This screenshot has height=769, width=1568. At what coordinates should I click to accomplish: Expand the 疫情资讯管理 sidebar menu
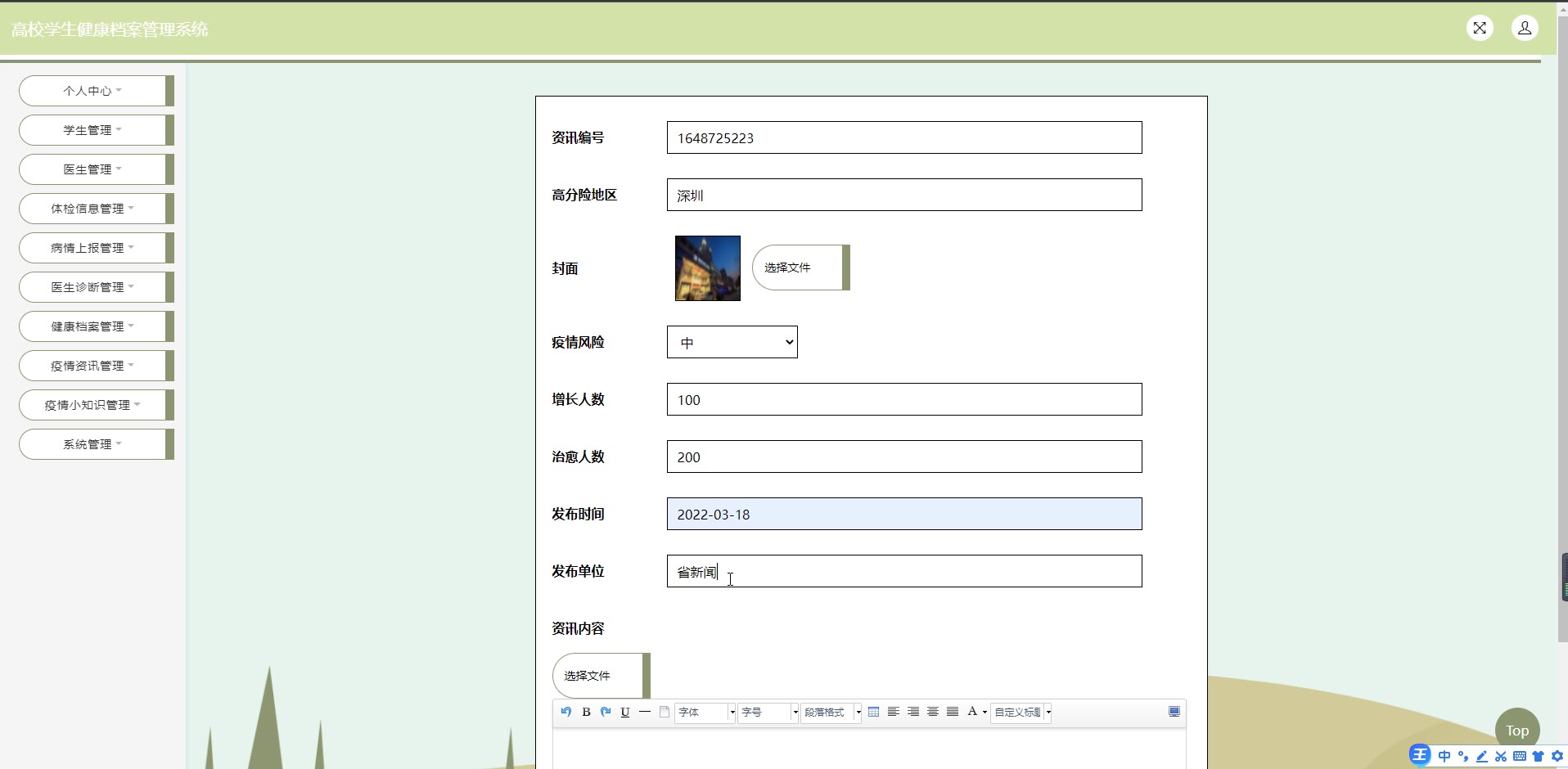(x=97, y=366)
